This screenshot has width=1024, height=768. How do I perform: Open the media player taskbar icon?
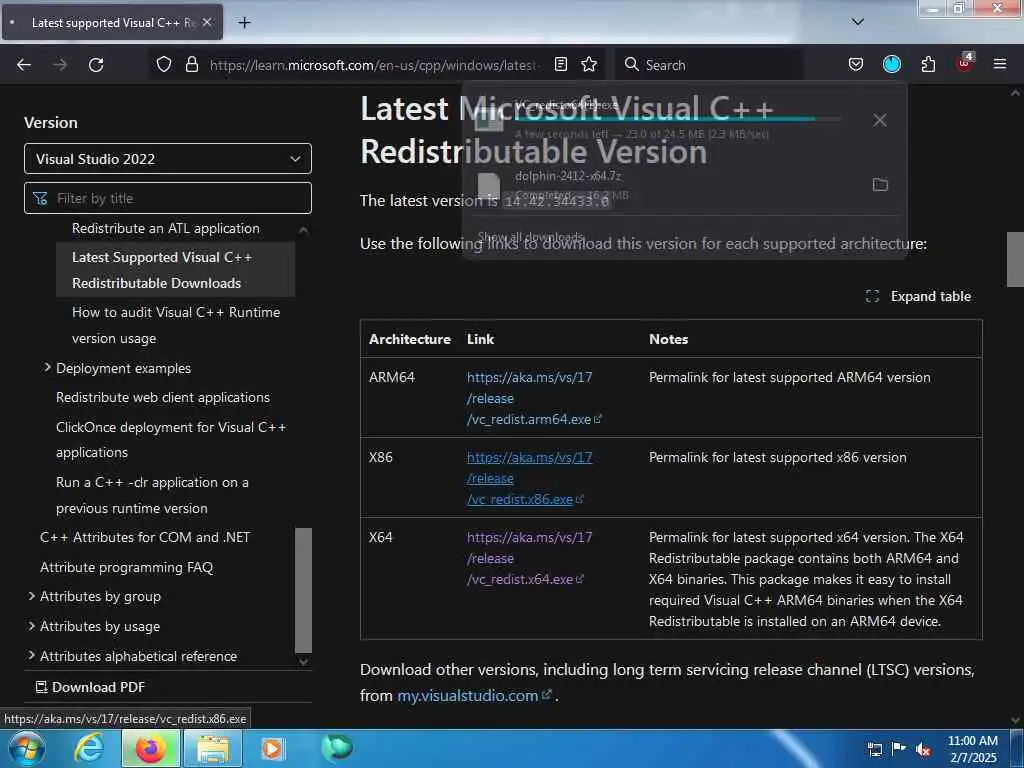point(272,748)
